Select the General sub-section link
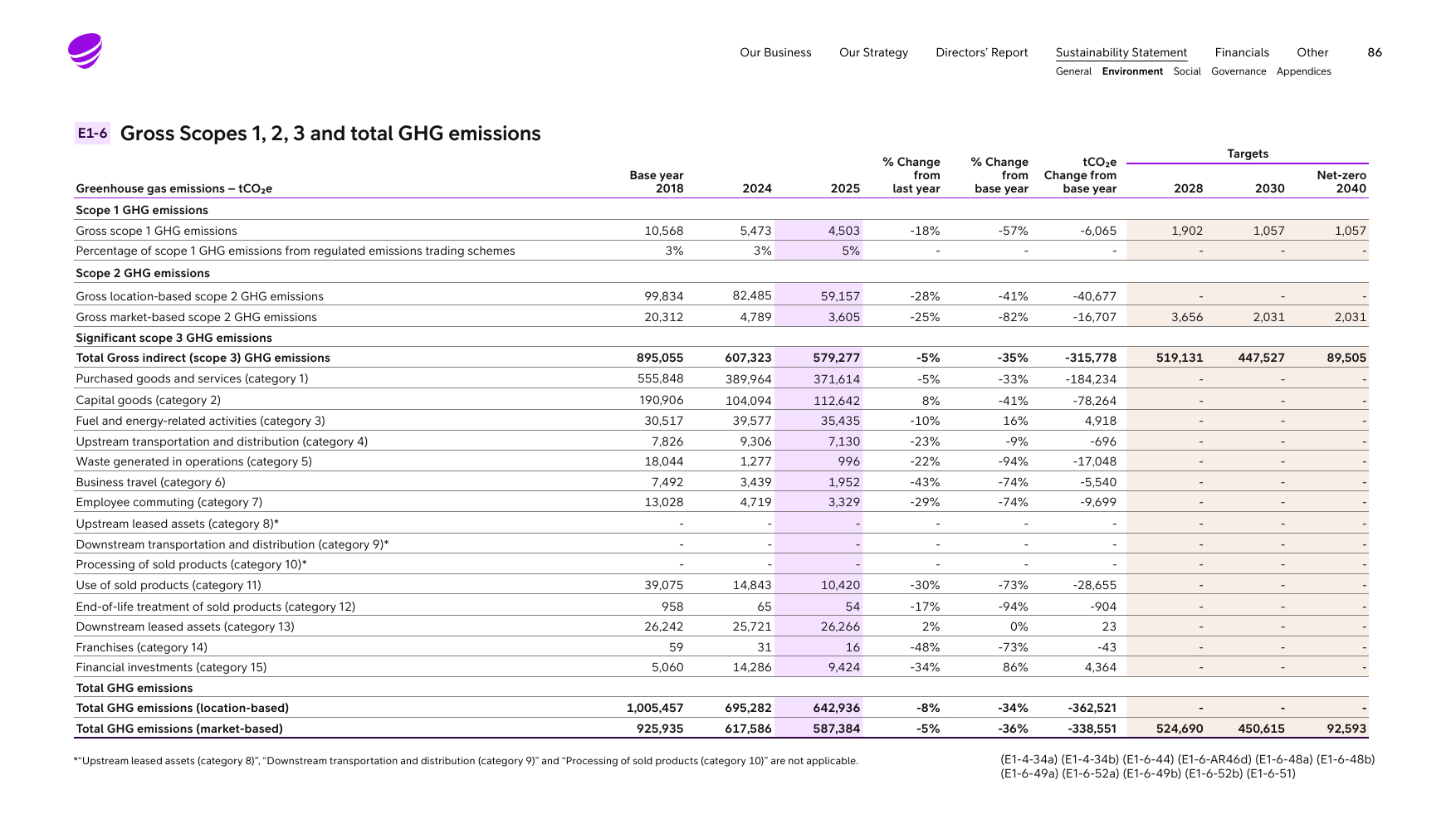 click(1073, 71)
